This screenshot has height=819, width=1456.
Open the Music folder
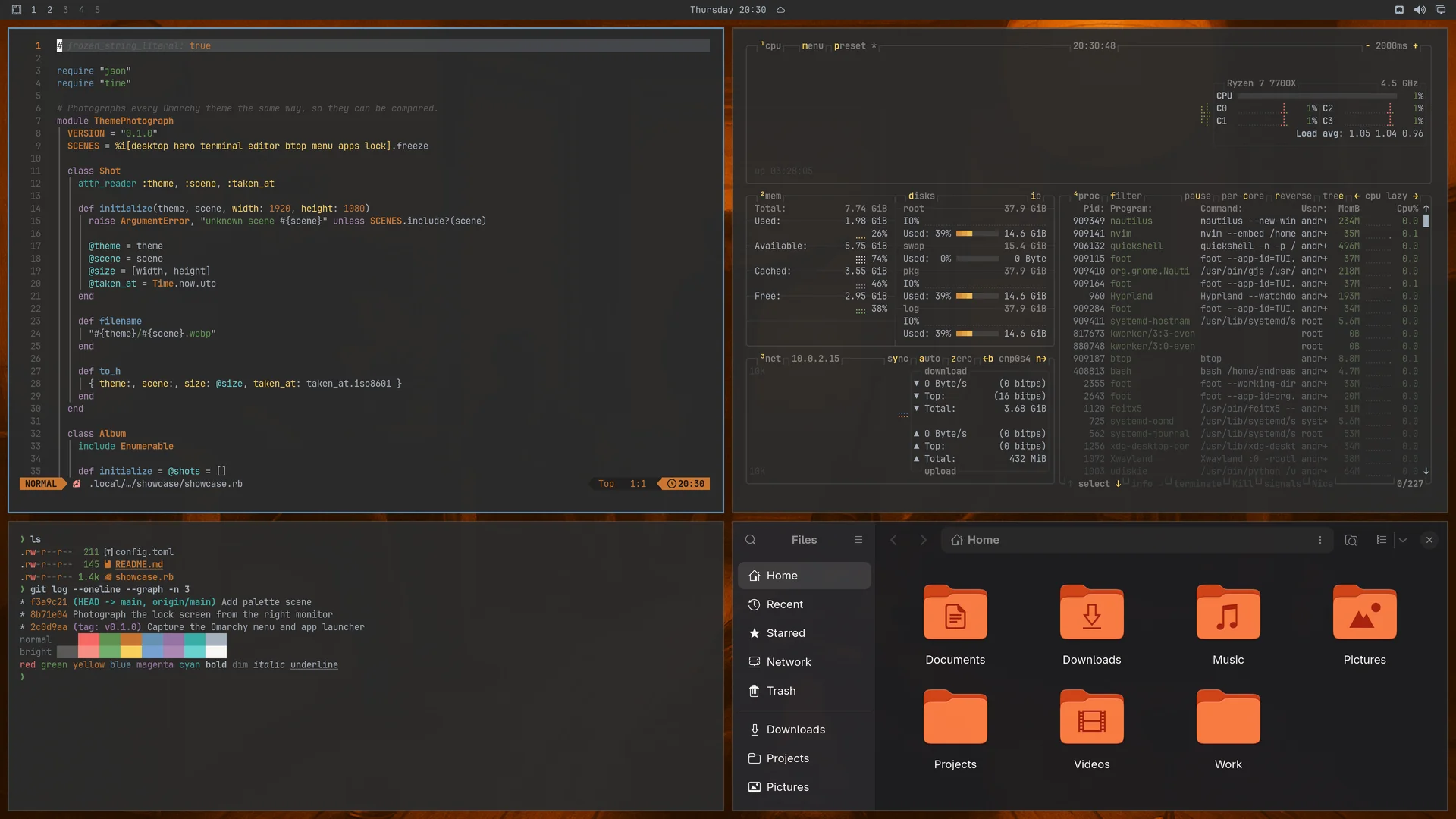(1228, 613)
